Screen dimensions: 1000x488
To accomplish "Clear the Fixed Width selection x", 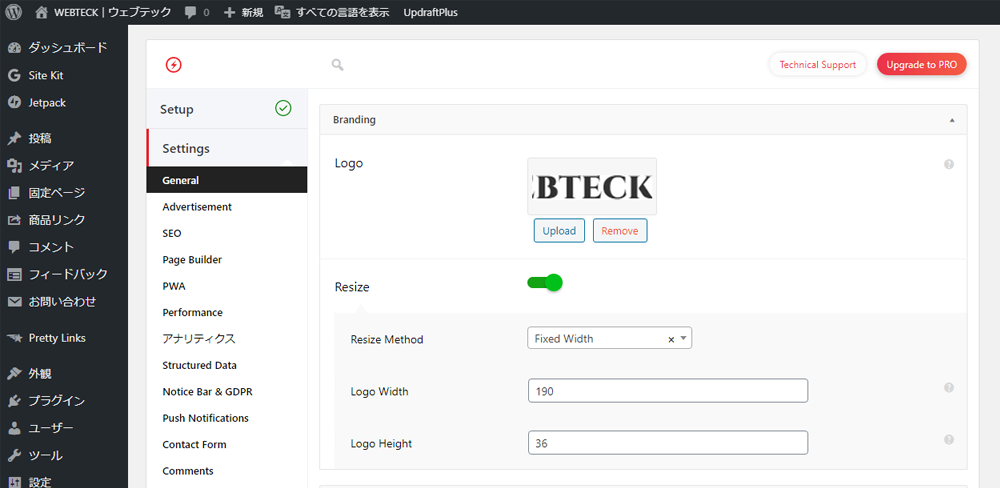I will [x=671, y=339].
